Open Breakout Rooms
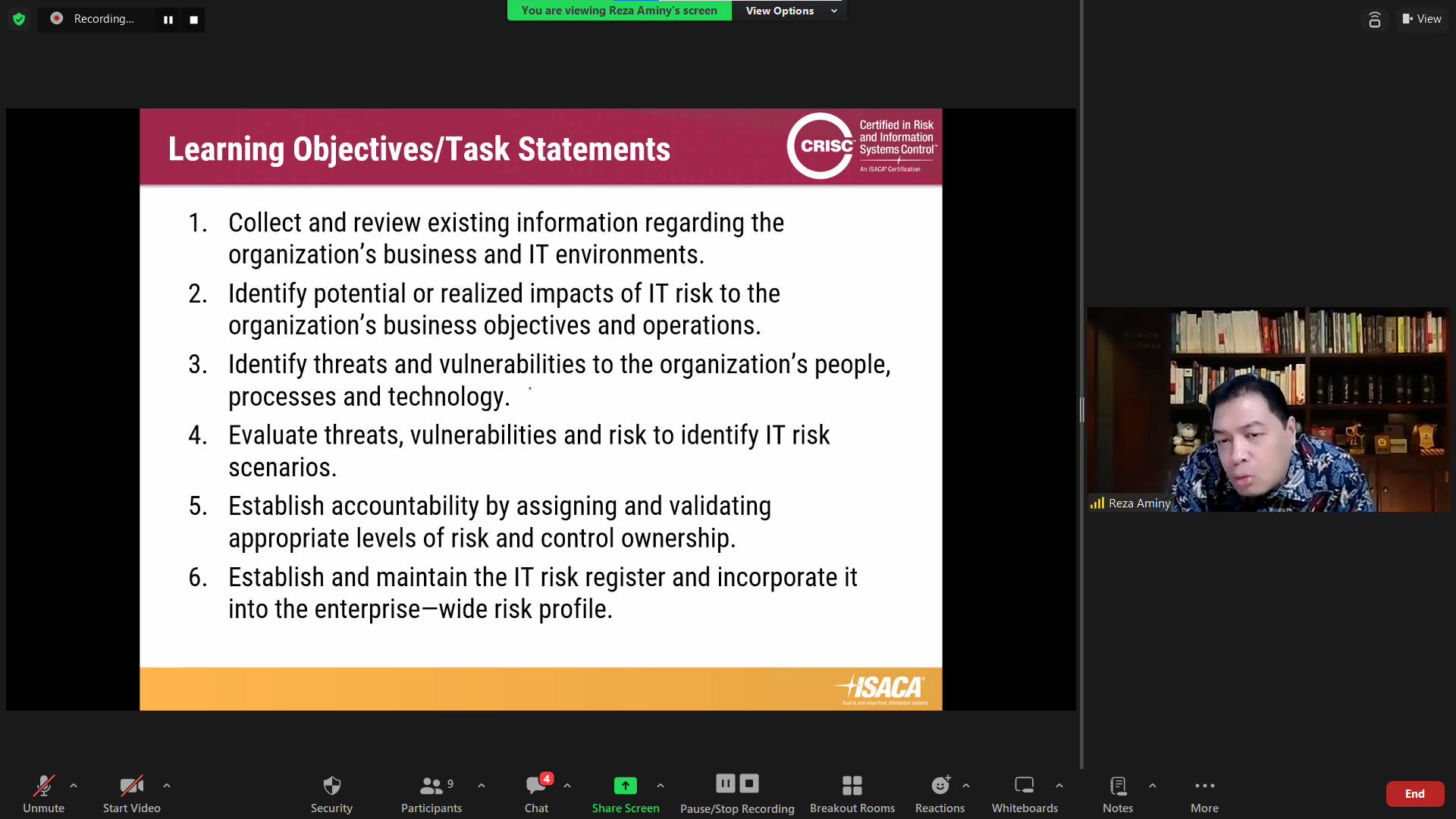The height and width of the screenshot is (819, 1456). [x=852, y=786]
